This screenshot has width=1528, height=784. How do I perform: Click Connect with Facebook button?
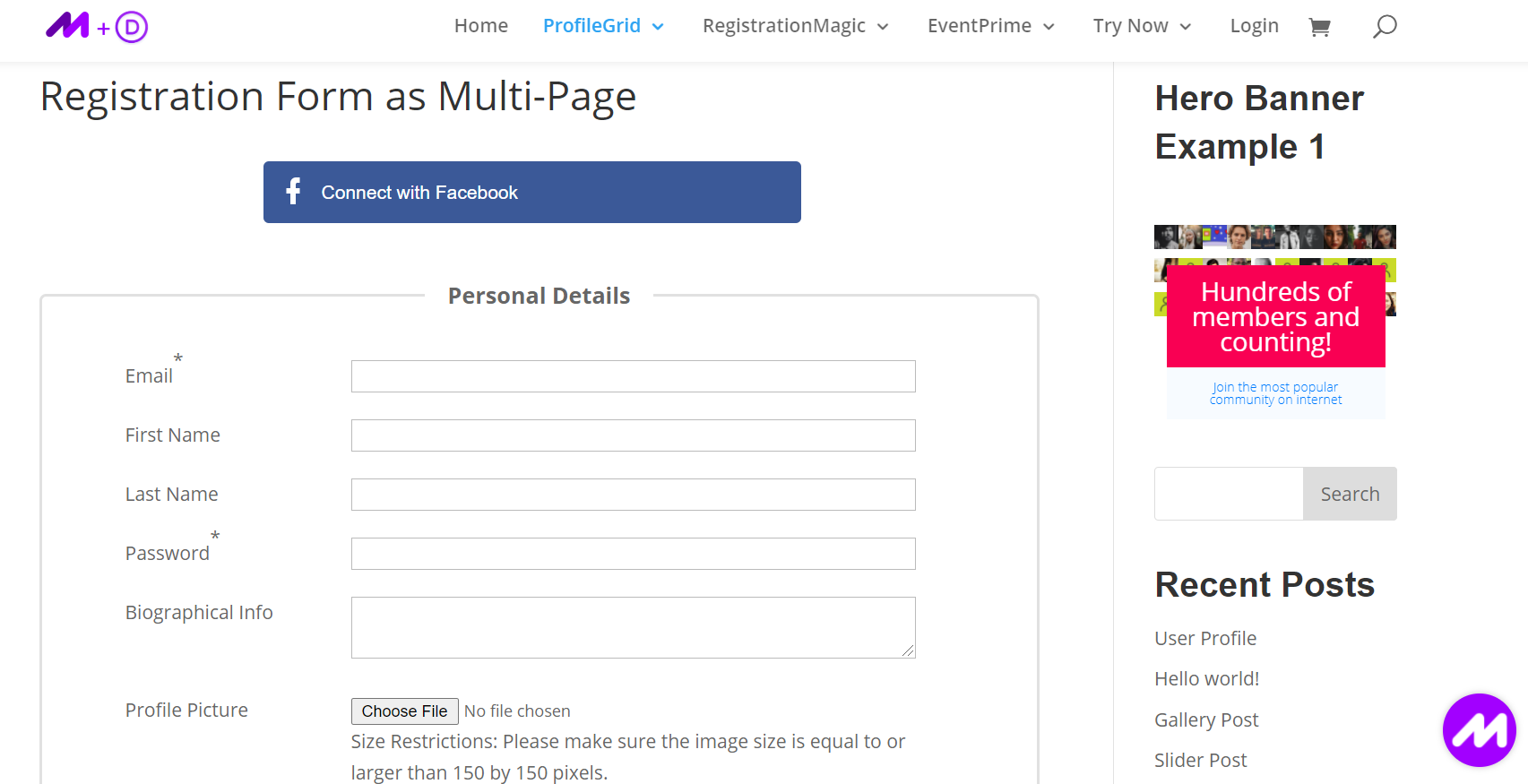point(532,192)
